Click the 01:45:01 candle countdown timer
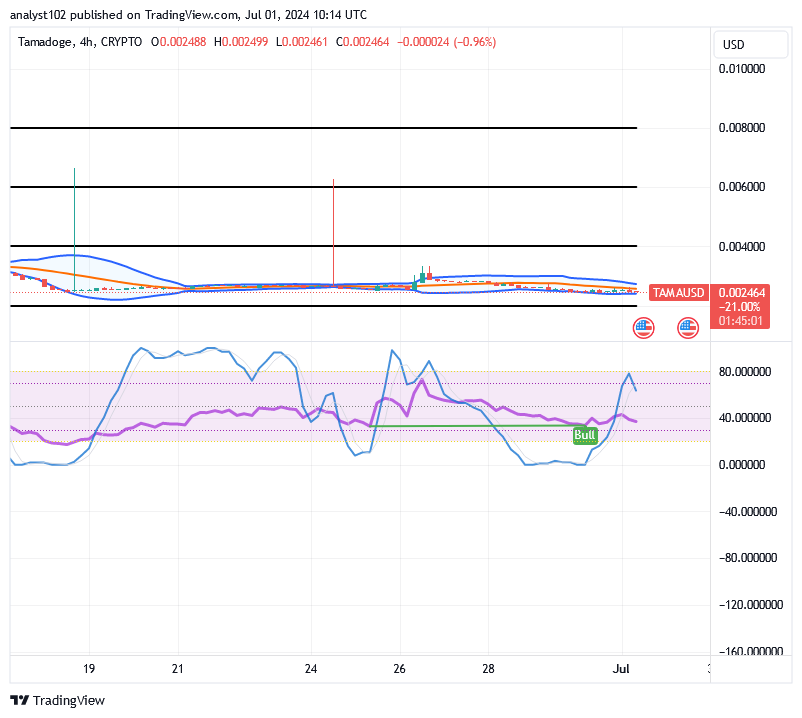 (x=740, y=321)
